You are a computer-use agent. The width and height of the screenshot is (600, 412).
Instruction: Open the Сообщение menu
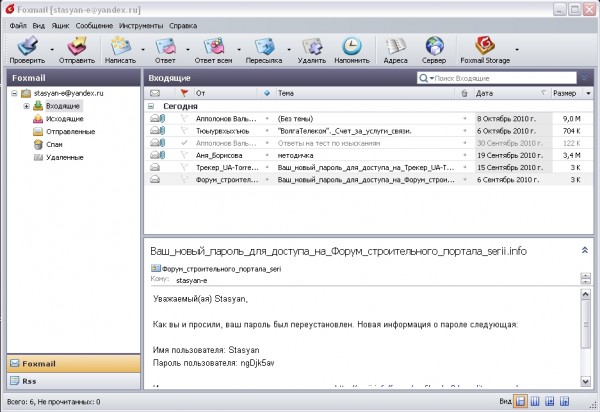(94, 26)
